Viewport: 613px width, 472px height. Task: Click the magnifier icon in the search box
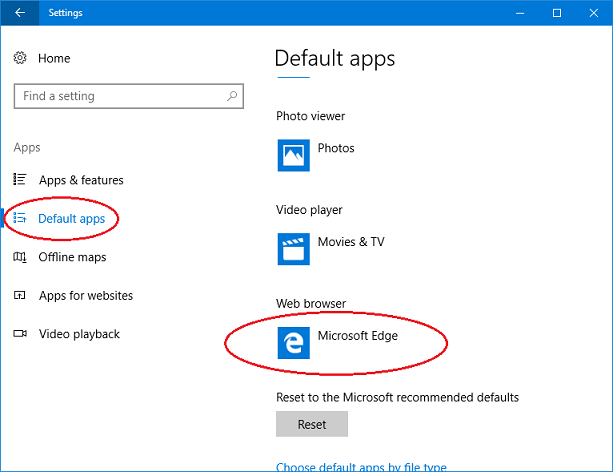click(232, 96)
